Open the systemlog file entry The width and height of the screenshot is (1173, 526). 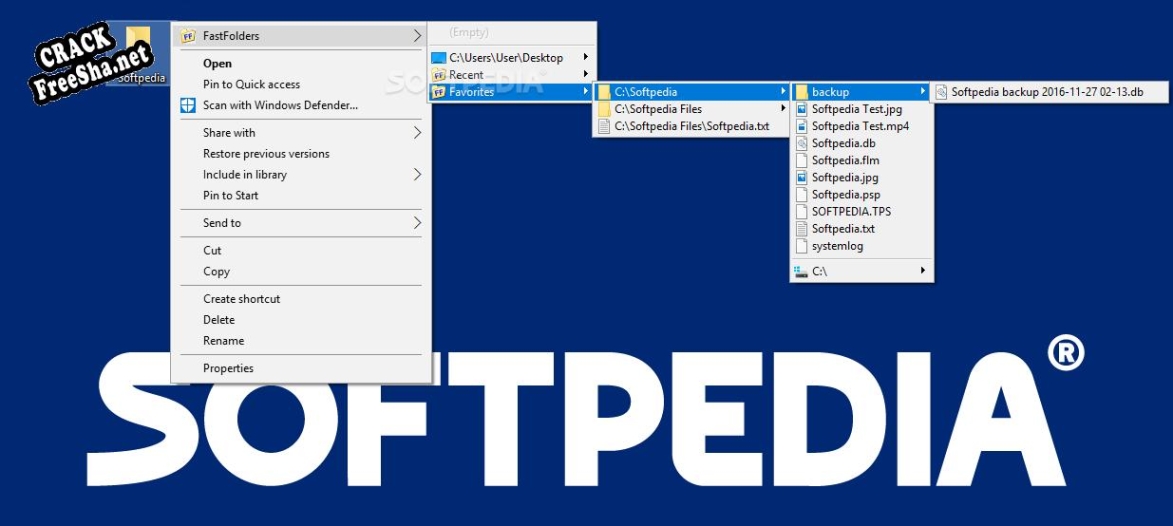point(837,246)
